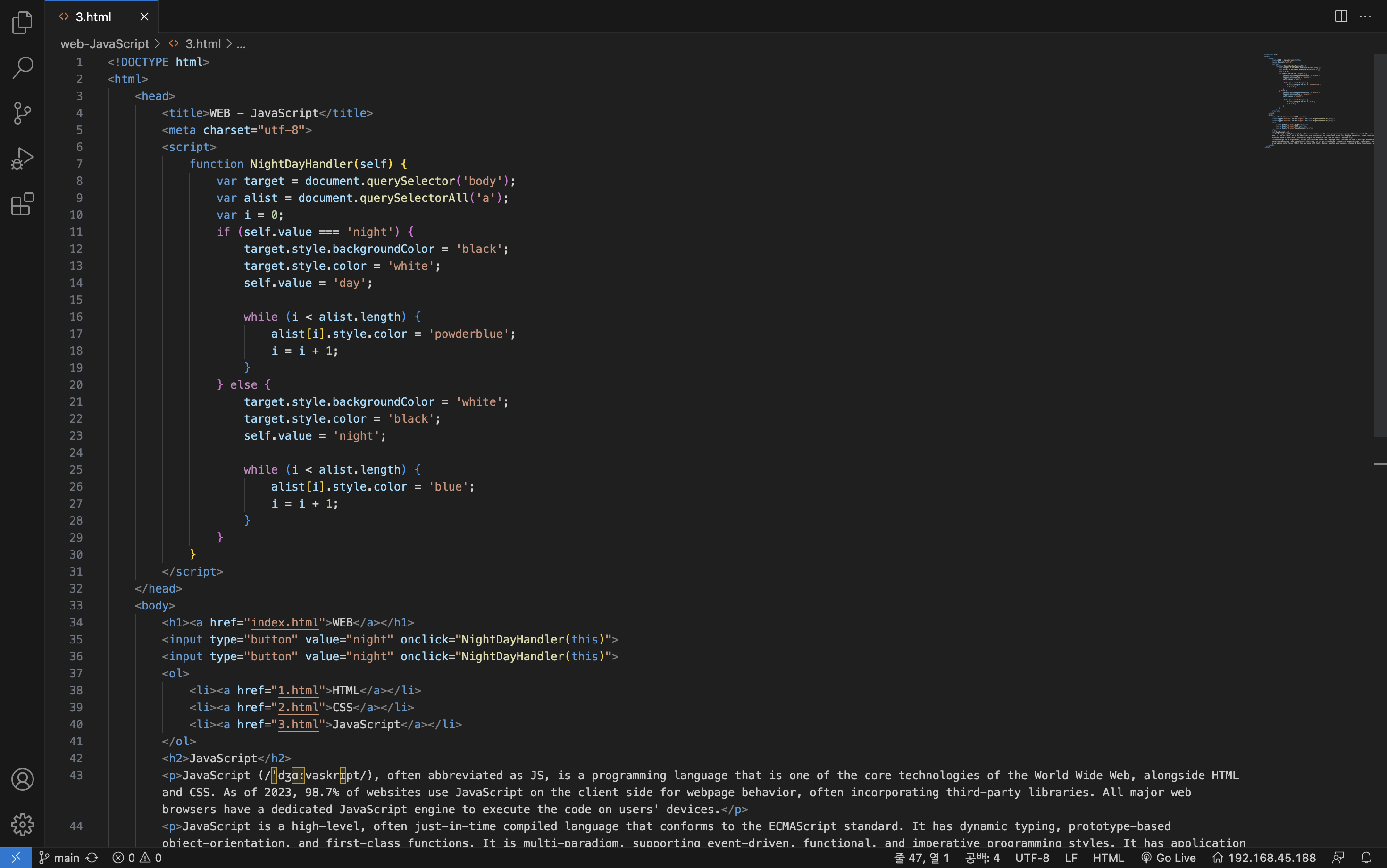Toggle the Explorer sidebar
The image size is (1387, 868).
pyautogui.click(x=22, y=22)
